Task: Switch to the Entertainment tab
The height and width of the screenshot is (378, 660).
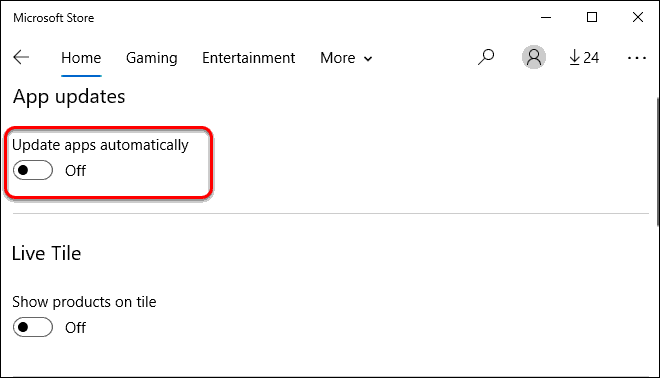Action: point(248,58)
